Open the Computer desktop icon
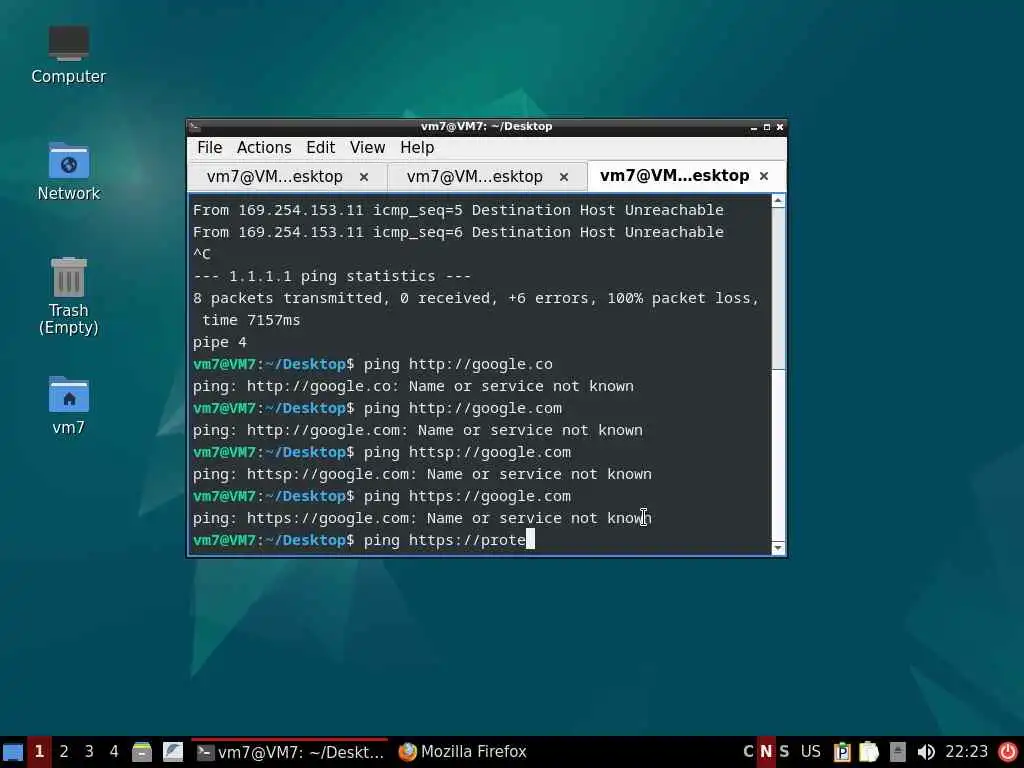This screenshot has height=768, width=1024. (69, 56)
